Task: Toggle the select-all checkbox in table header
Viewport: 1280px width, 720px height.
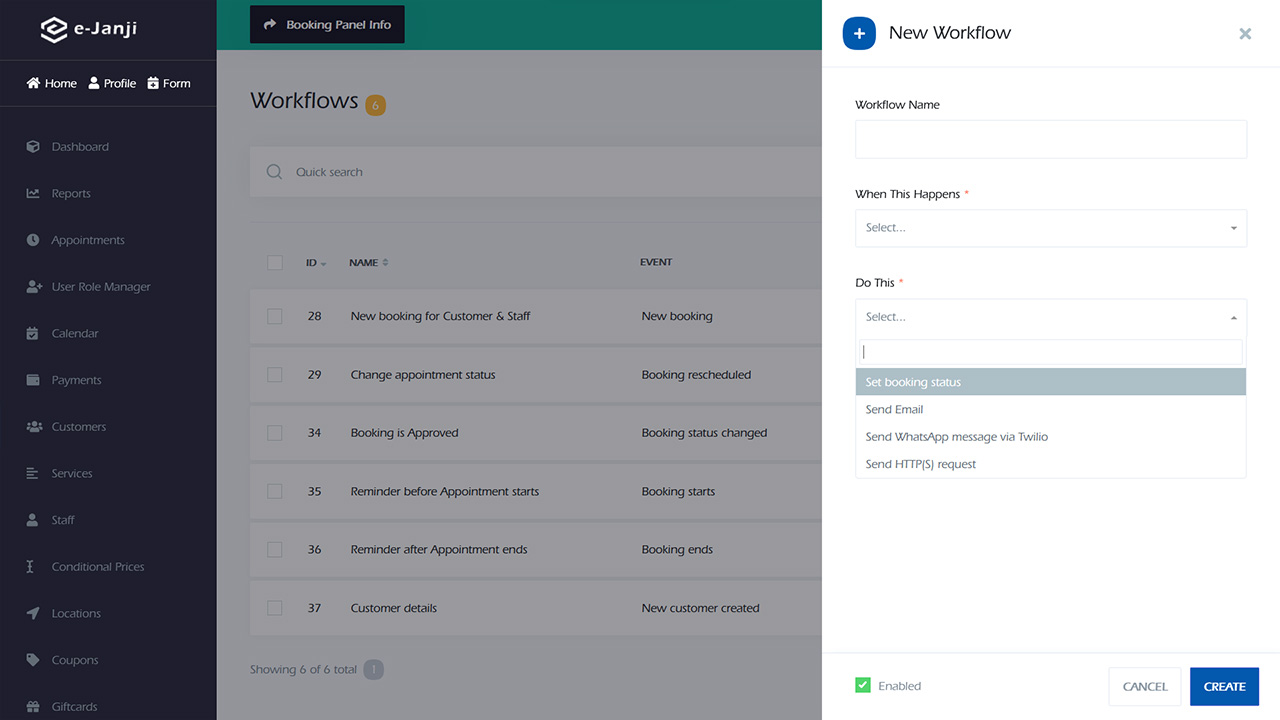Action: coord(275,262)
